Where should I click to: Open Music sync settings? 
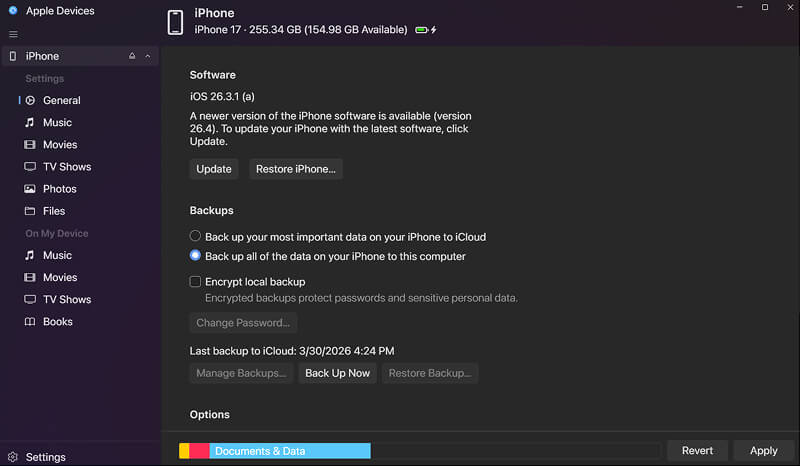coord(57,122)
